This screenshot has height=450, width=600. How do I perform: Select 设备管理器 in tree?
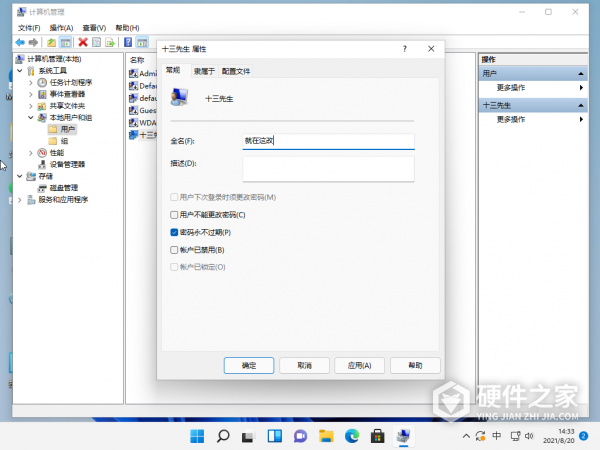tap(62, 165)
